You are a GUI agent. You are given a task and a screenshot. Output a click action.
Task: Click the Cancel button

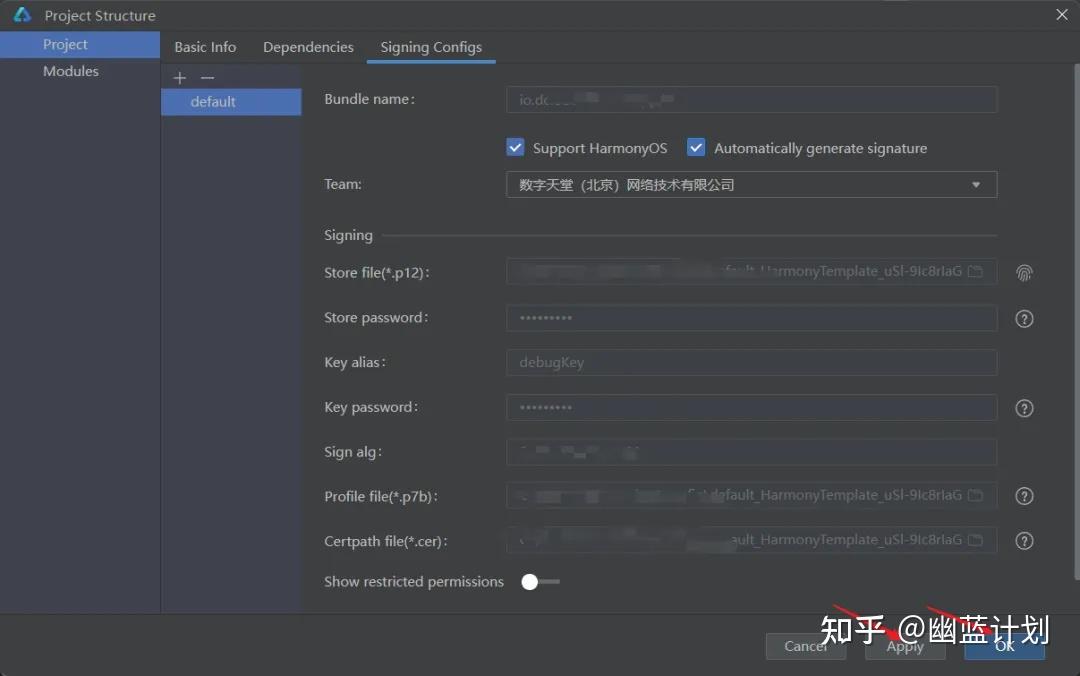tap(805, 646)
